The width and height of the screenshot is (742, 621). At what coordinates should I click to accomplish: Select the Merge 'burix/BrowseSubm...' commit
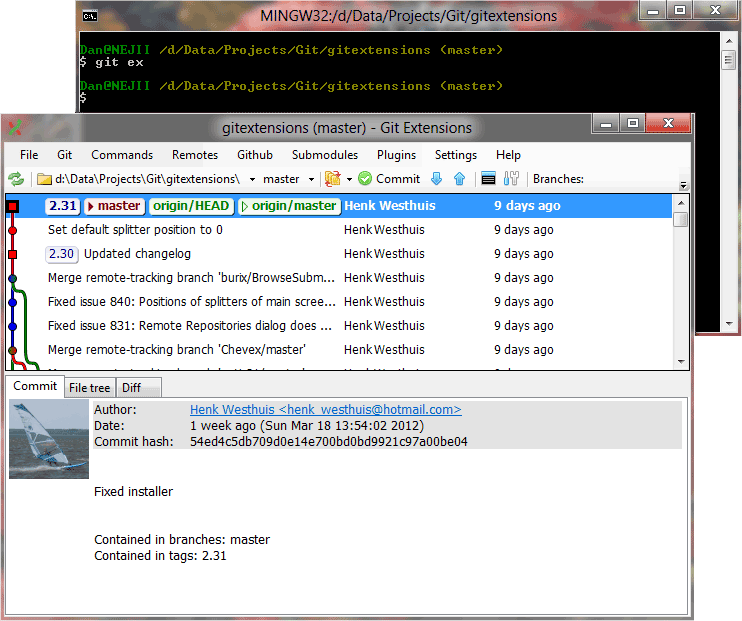pyautogui.click(x=339, y=278)
